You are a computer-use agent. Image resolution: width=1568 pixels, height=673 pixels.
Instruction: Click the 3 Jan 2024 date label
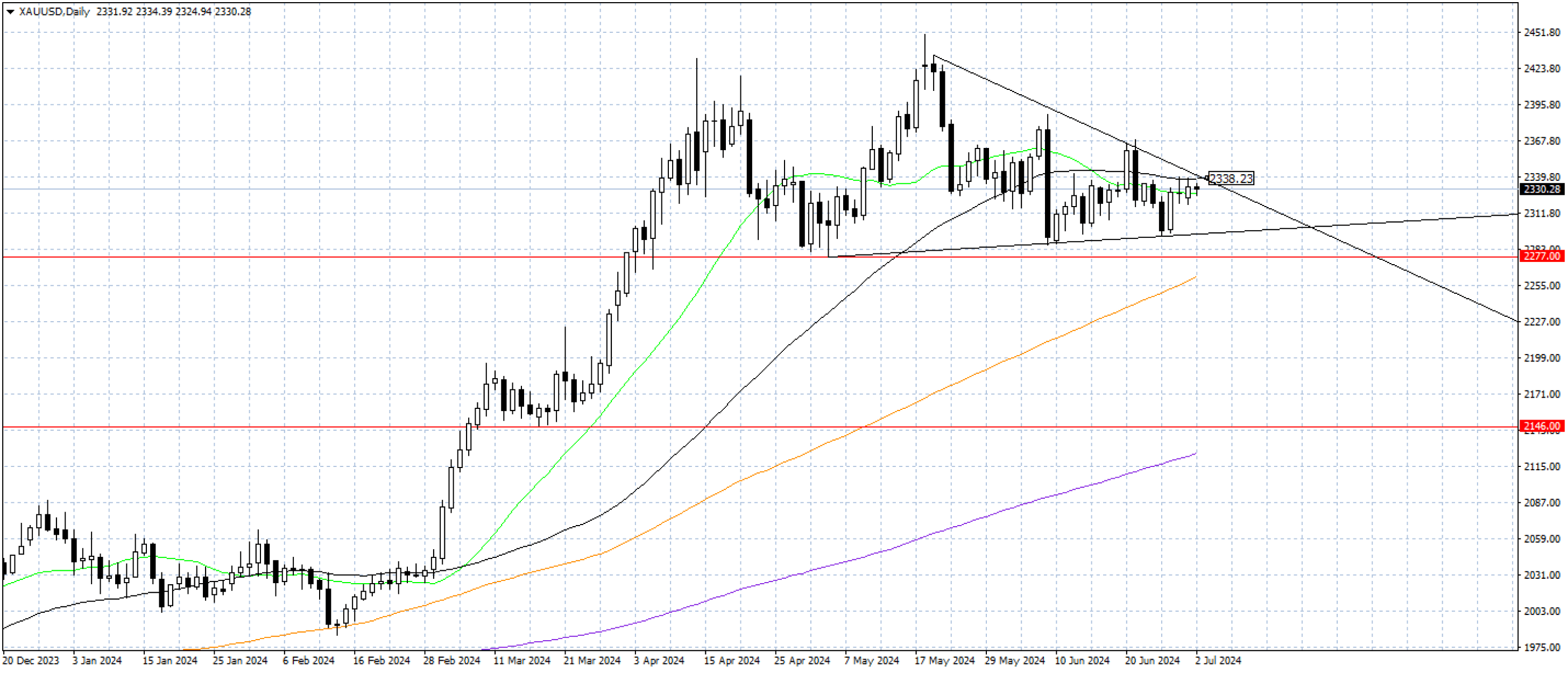[97, 660]
